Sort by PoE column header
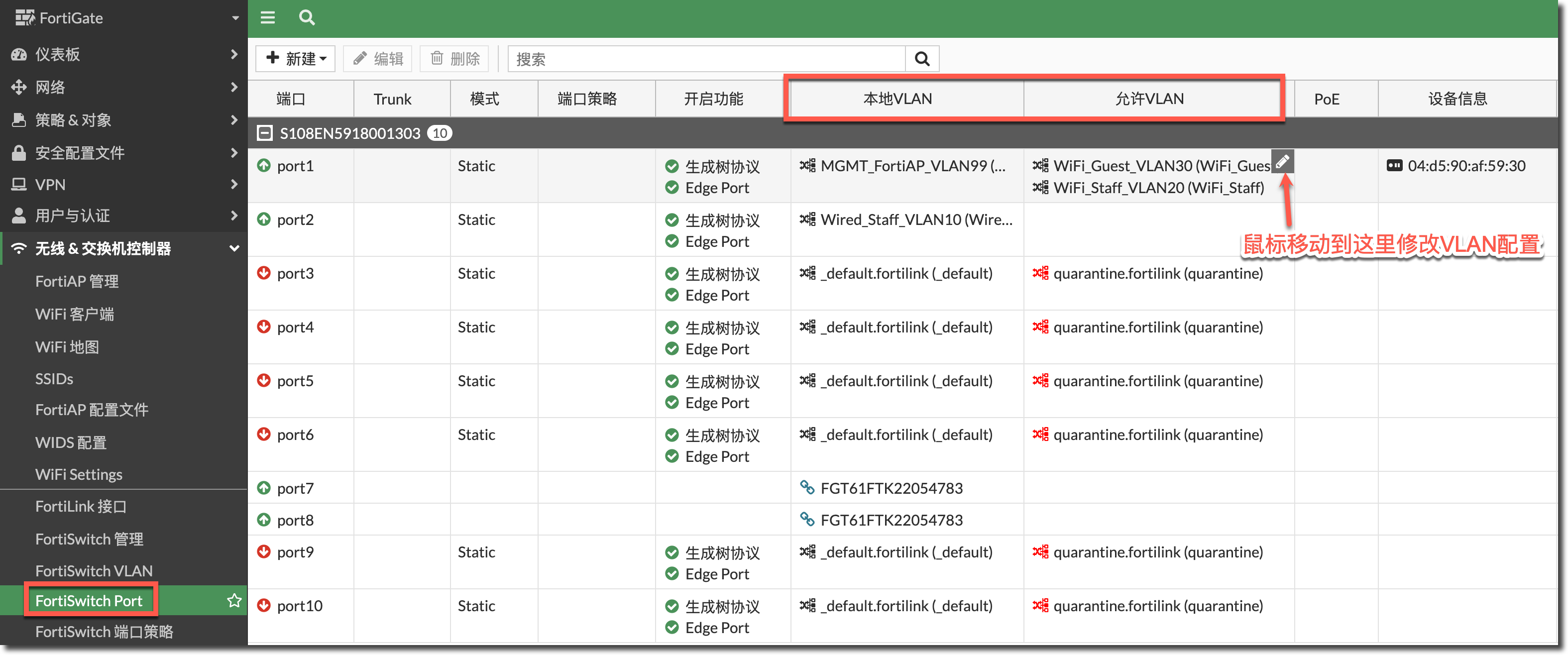Image resolution: width=1568 pixels, height=655 pixels. (x=1336, y=99)
